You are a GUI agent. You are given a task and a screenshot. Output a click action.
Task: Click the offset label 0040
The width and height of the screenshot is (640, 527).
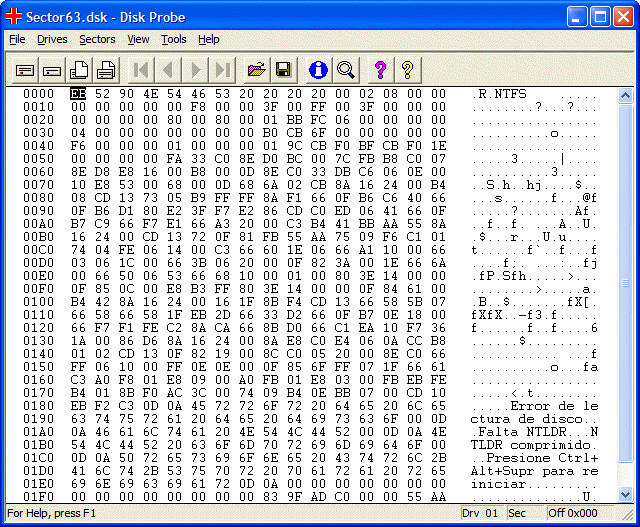(38, 146)
